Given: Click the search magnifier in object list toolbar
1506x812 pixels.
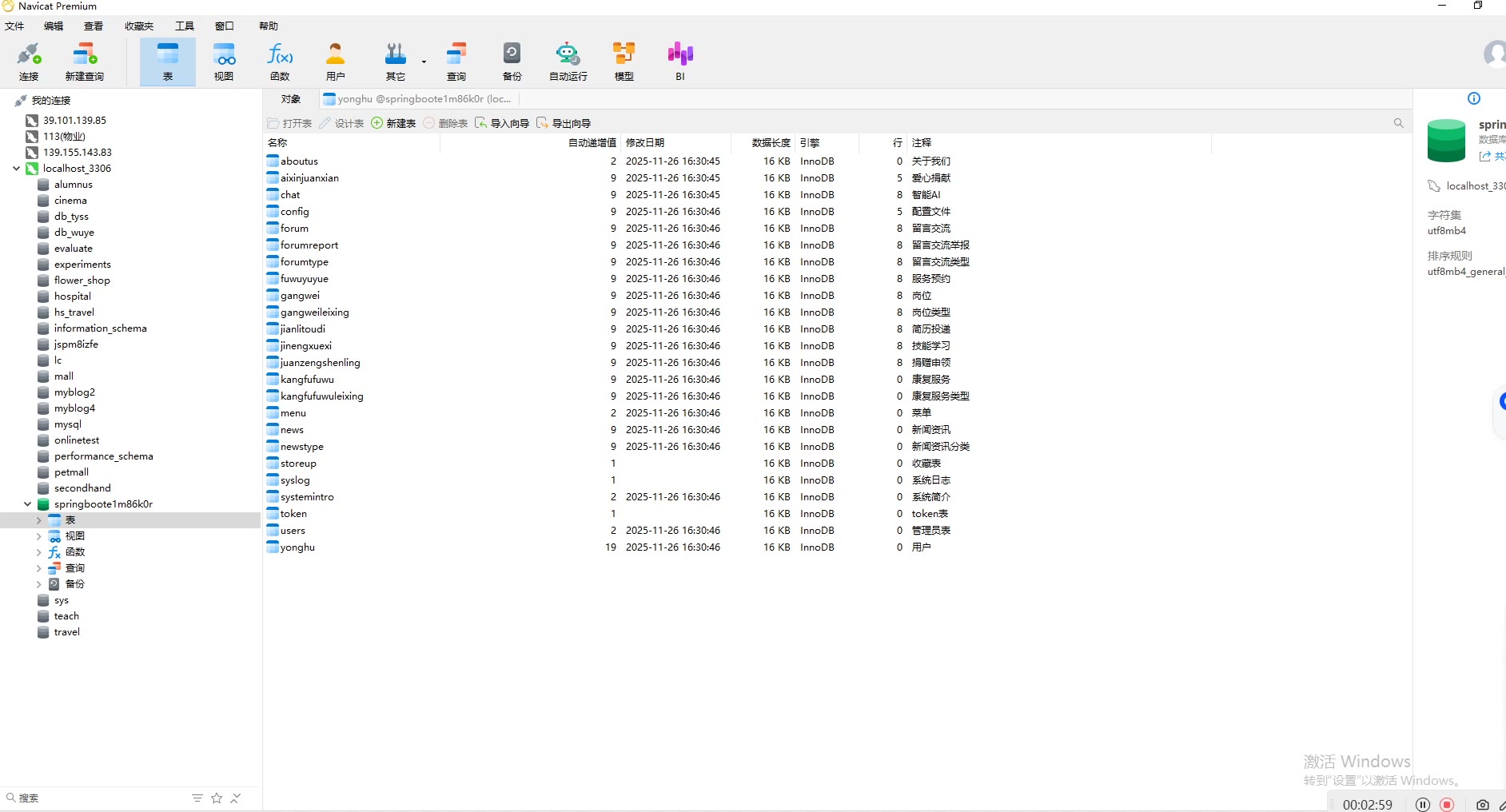Looking at the screenshot, I should point(1398,123).
